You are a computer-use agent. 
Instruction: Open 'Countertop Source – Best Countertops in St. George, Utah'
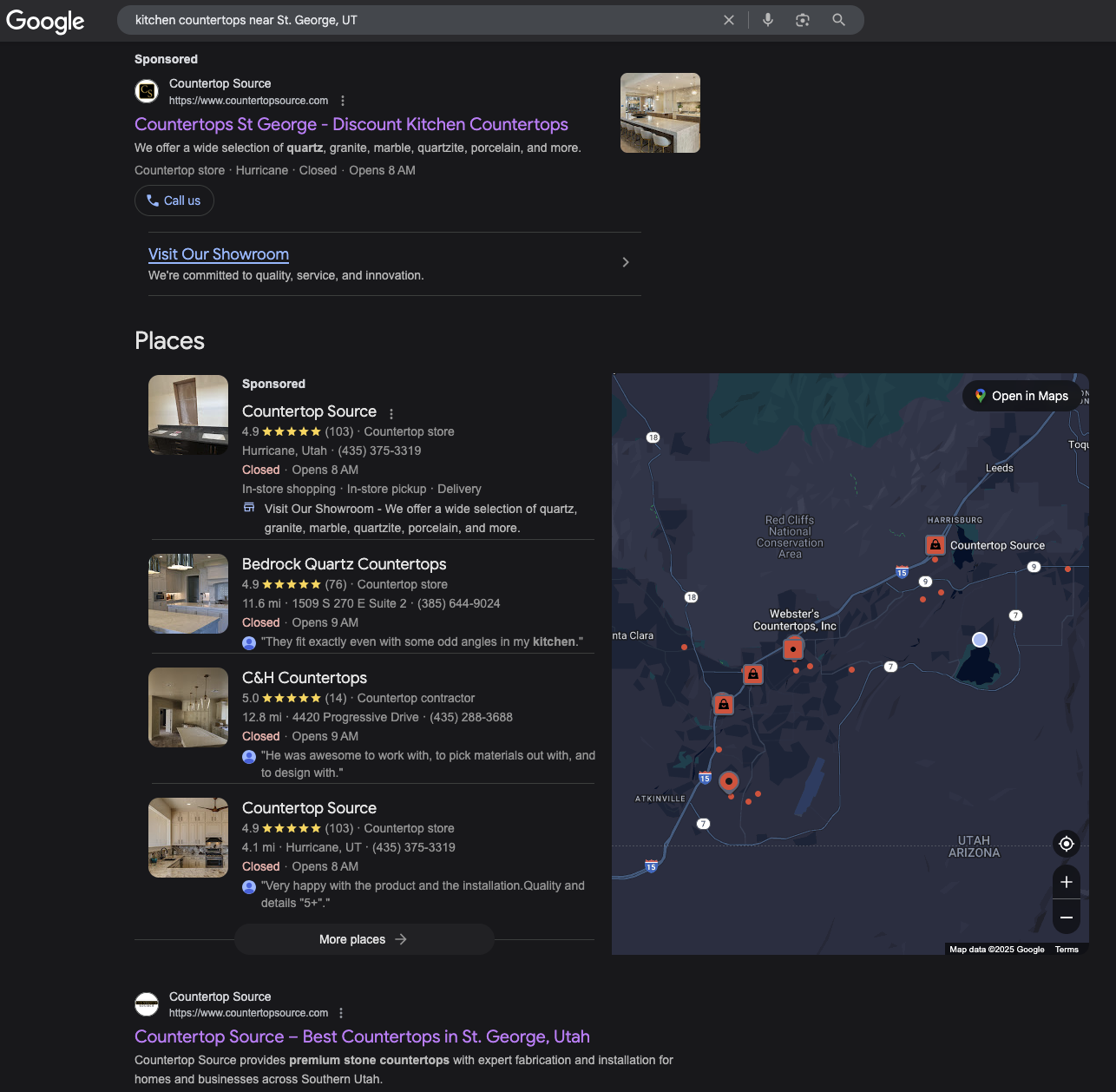pyautogui.click(x=362, y=1036)
